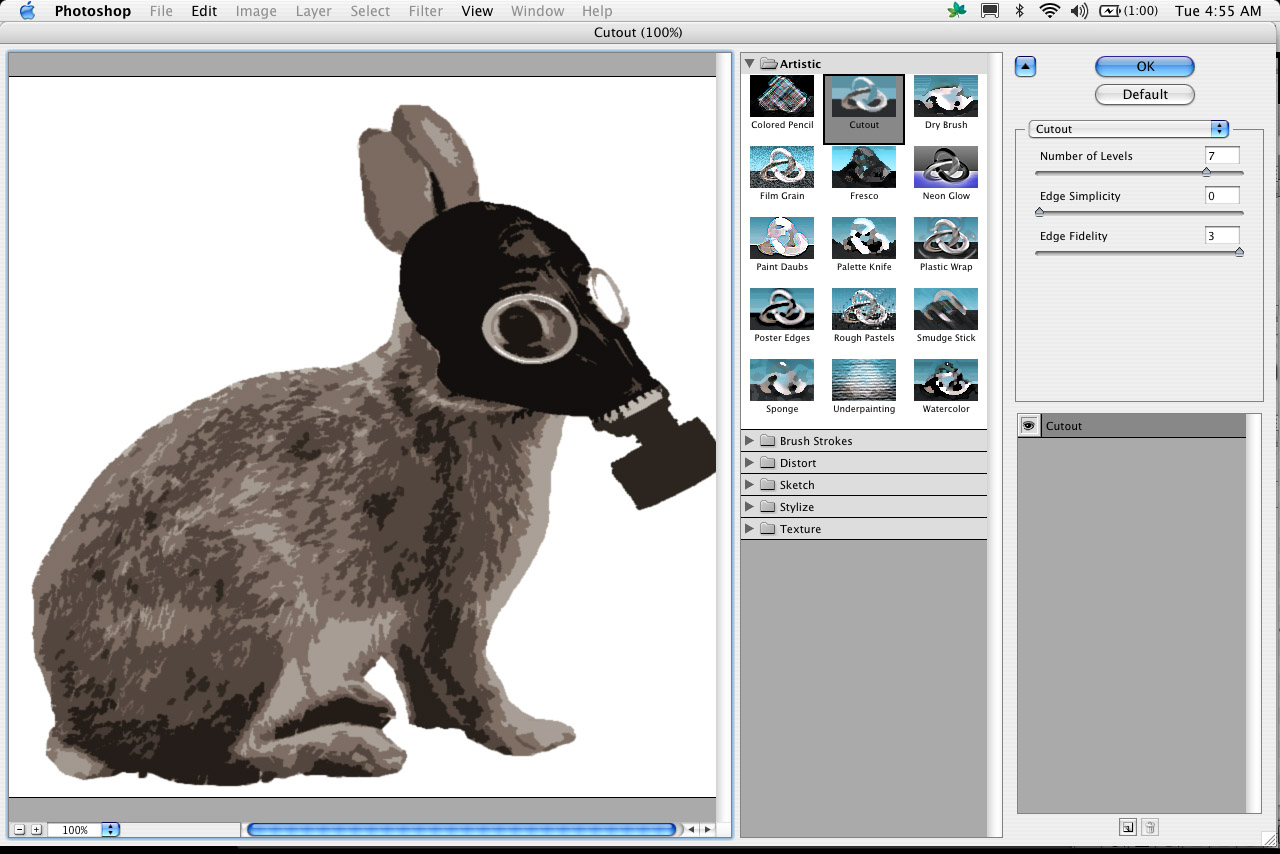Click the 100% zoom field
This screenshot has width=1280, height=854.
coord(76,830)
